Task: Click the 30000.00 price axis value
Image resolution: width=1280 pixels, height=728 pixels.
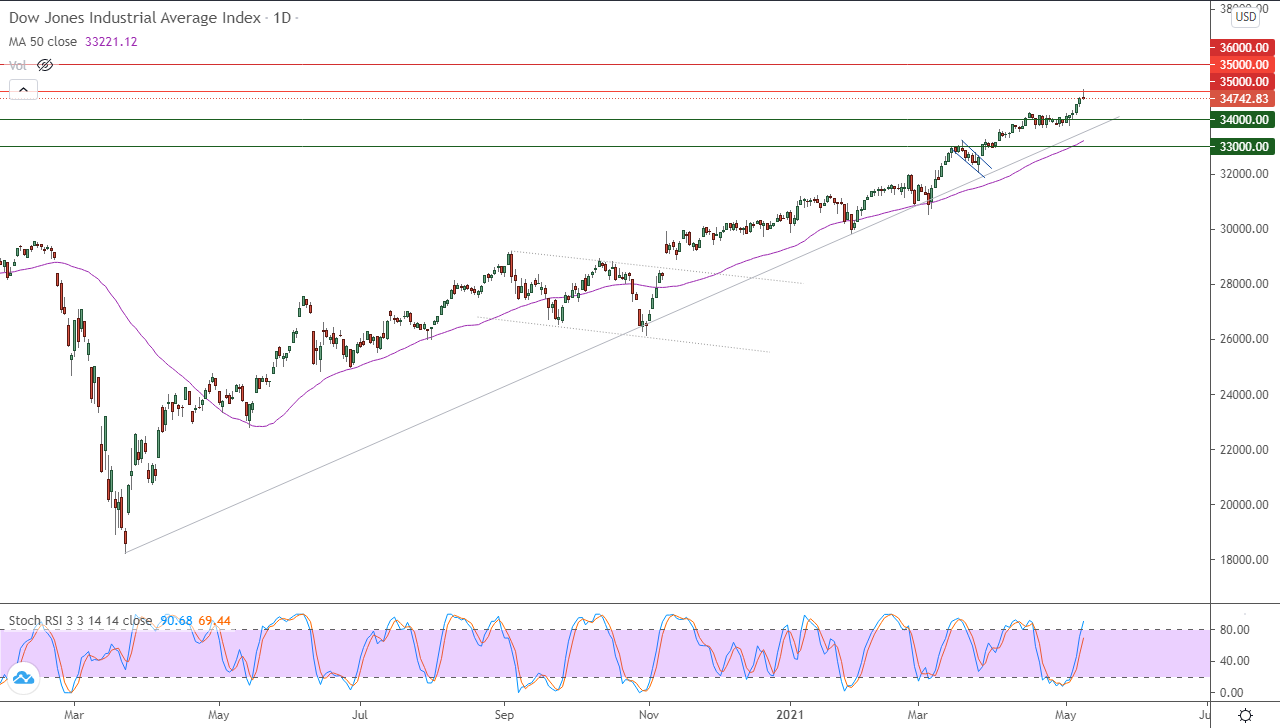Action: click(1243, 229)
